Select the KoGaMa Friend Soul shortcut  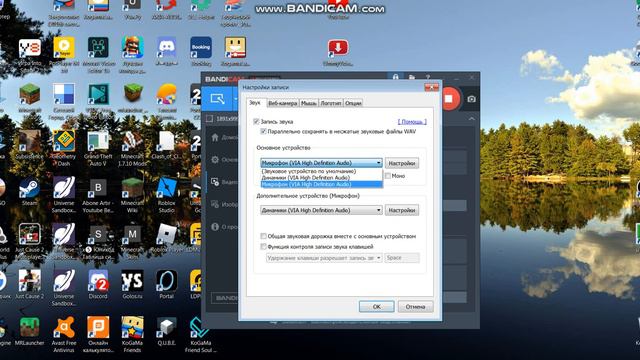tap(200, 335)
